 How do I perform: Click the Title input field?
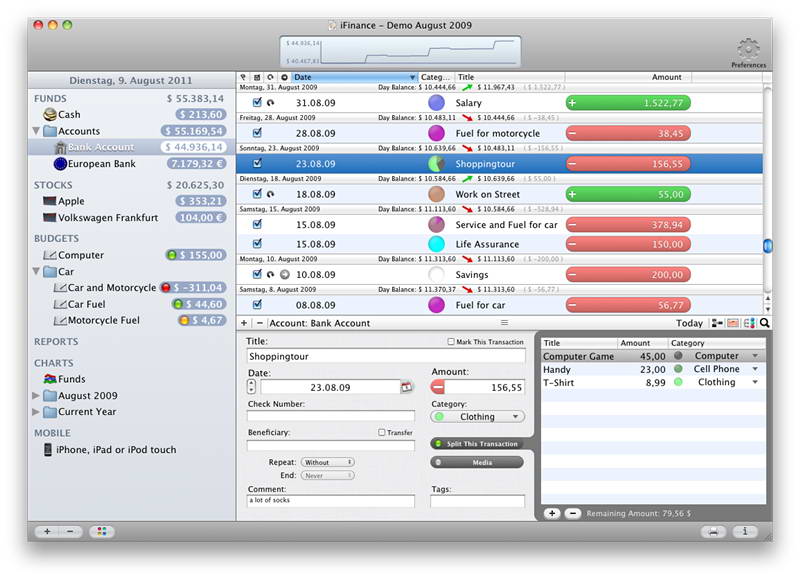coord(386,356)
